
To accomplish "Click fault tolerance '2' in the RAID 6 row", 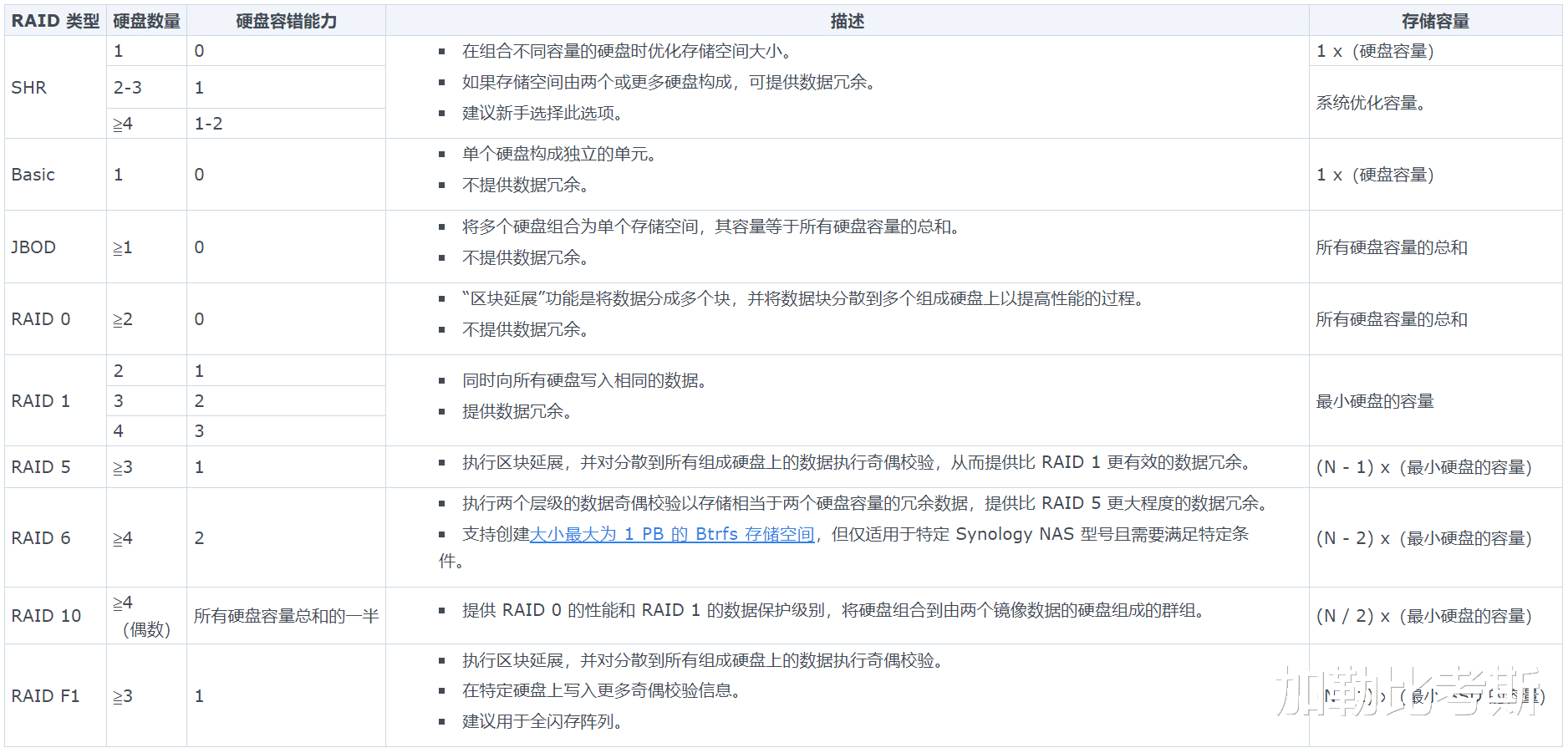I will [199, 538].
